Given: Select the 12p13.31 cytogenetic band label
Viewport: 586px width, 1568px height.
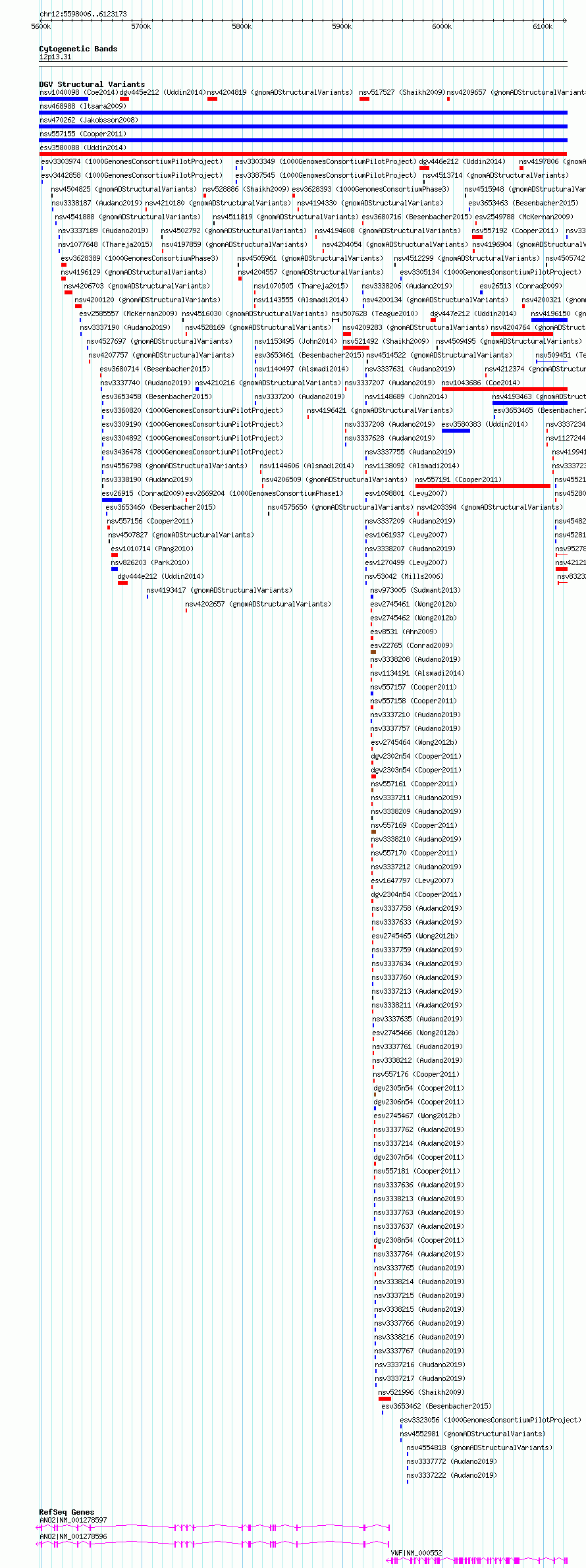Looking at the screenshot, I should tap(55, 57).
